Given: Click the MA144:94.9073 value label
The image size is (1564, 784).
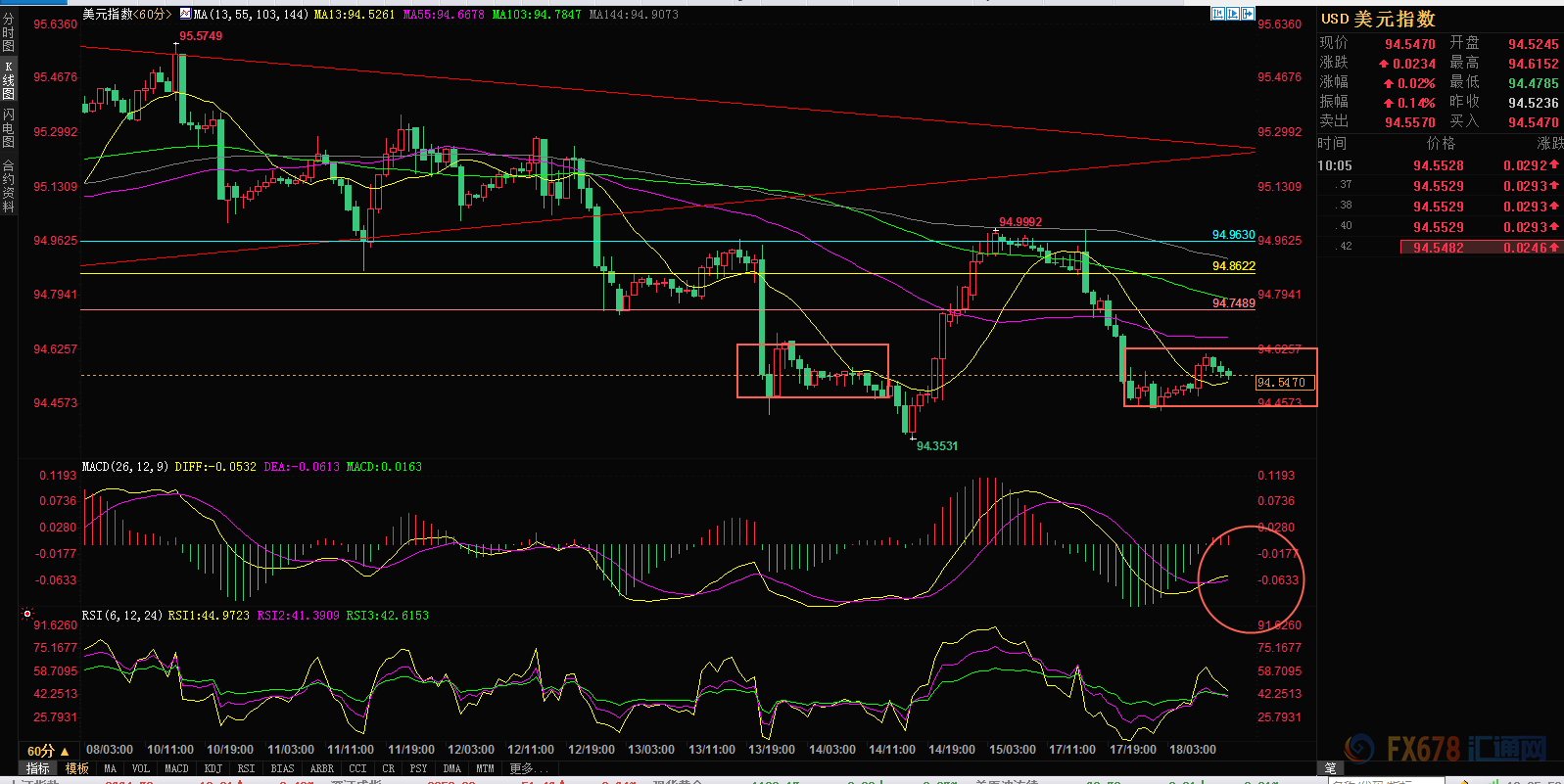Looking at the screenshot, I should pyautogui.click(x=634, y=15).
